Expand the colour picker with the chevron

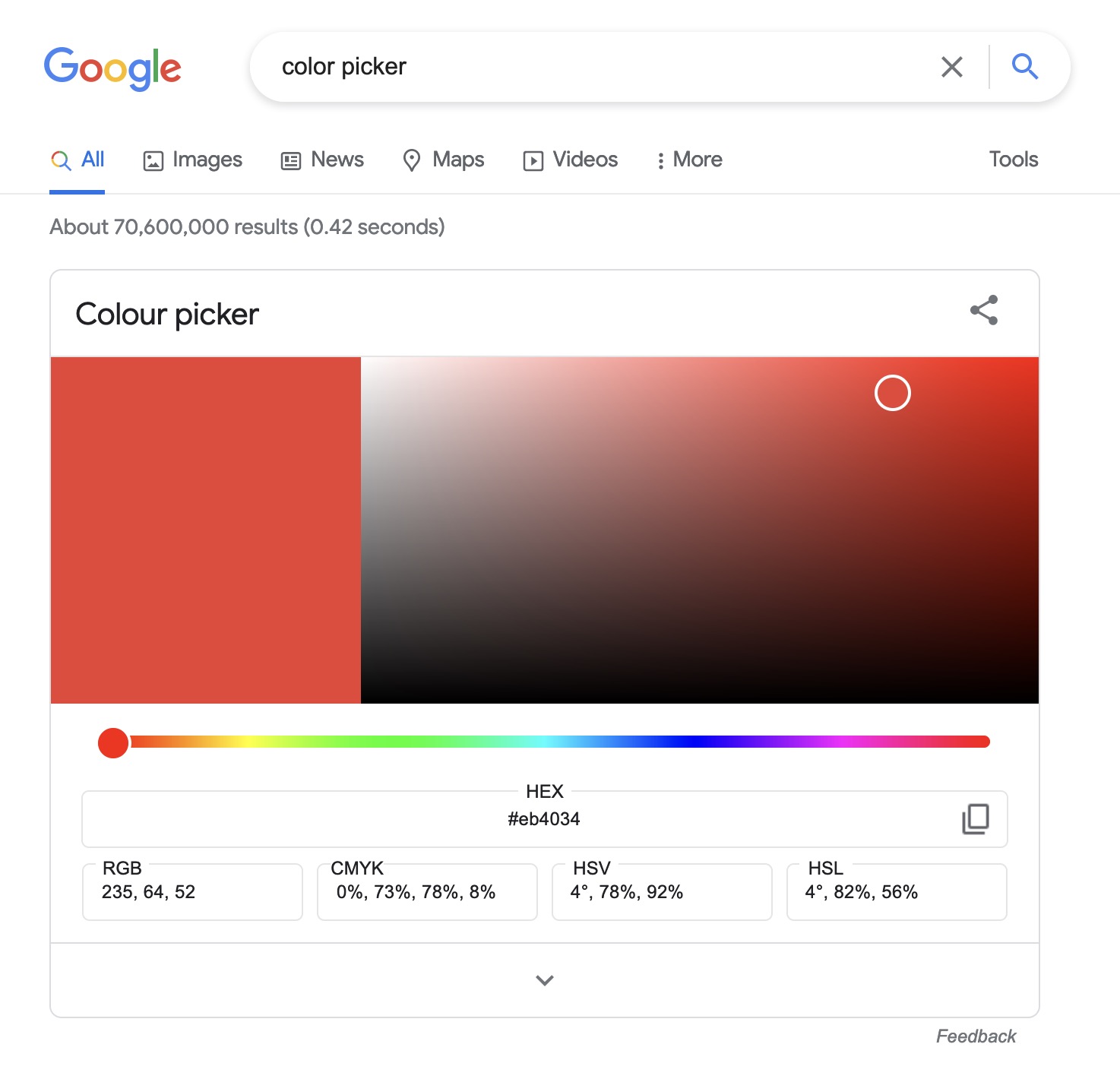tap(544, 980)
